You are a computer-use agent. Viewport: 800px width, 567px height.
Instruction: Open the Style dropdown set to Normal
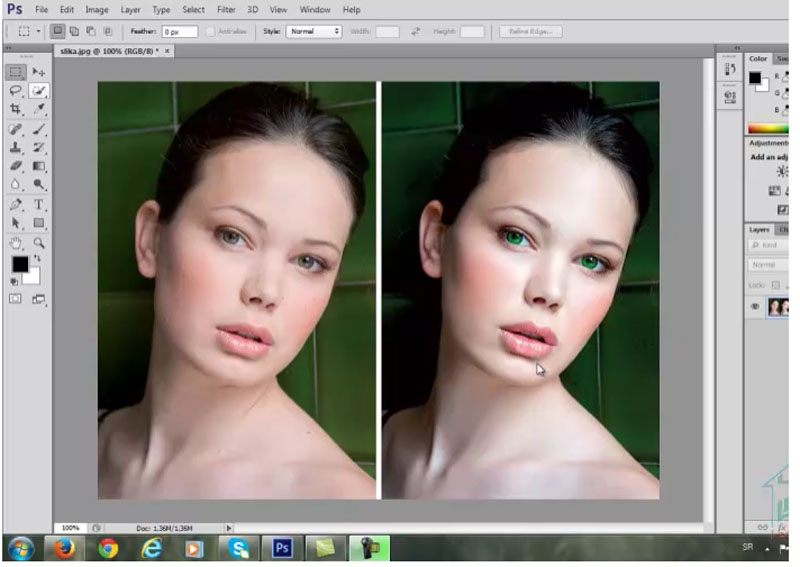314,31
